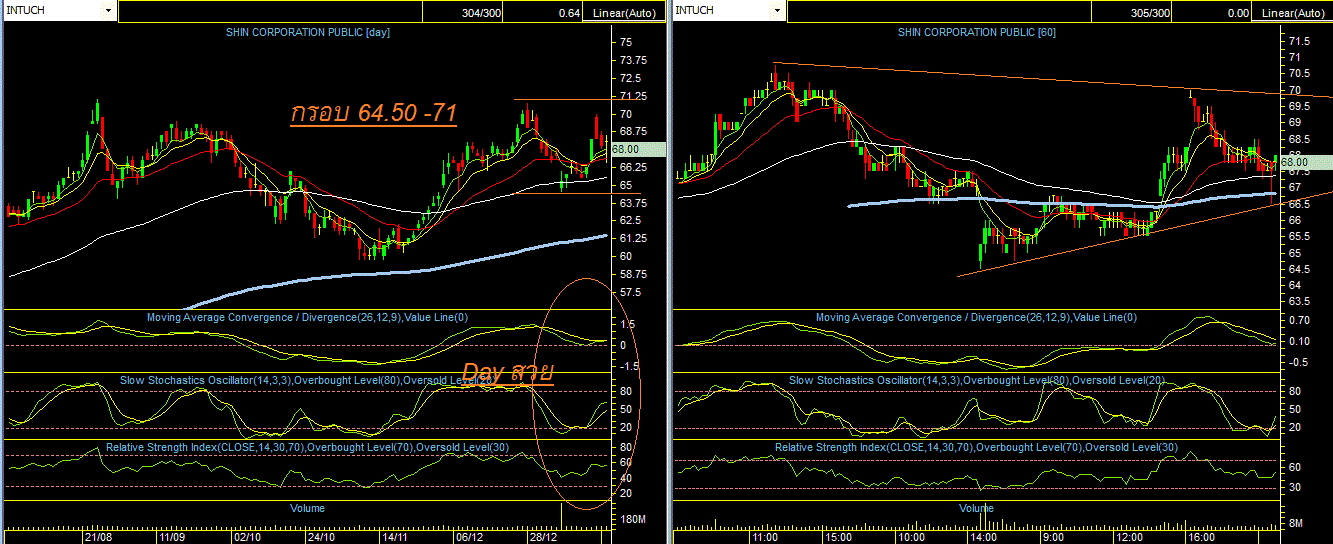Open the INTUCH symbol dropdown in the 60-minute chart
Viewport: 1333px width, 544px height.
pyautogui.click(x=776, y=10)
